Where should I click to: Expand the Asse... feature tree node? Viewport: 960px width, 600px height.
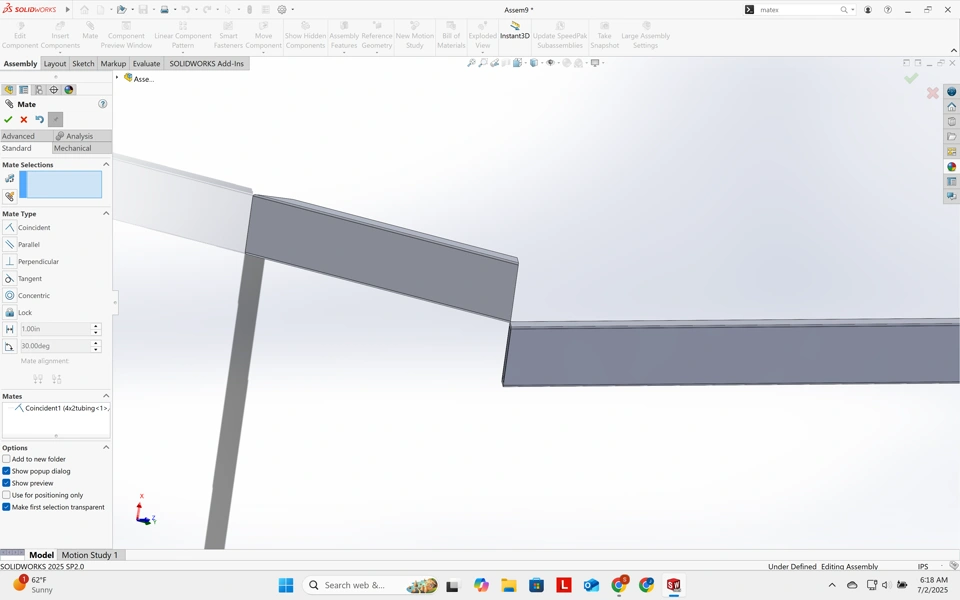point(117,78)
